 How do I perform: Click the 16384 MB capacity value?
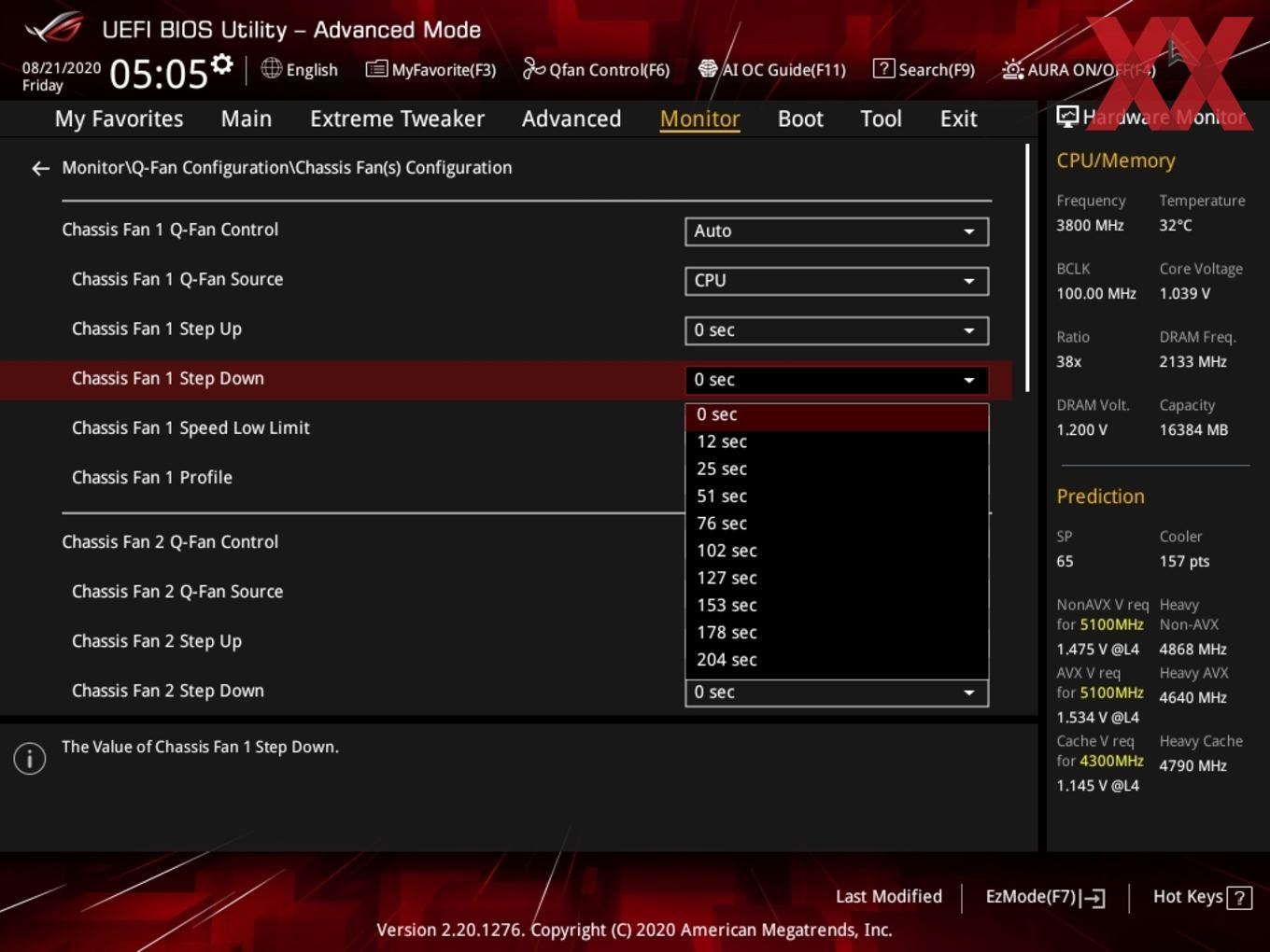click(1193, 430)
